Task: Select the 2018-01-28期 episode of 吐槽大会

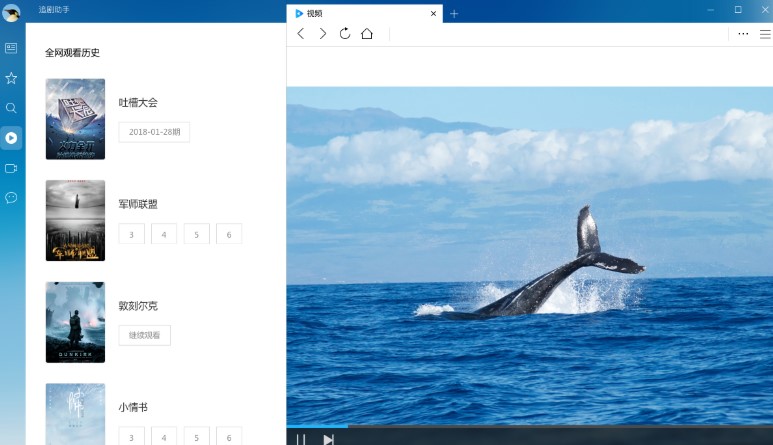Action: click(154, 132)
